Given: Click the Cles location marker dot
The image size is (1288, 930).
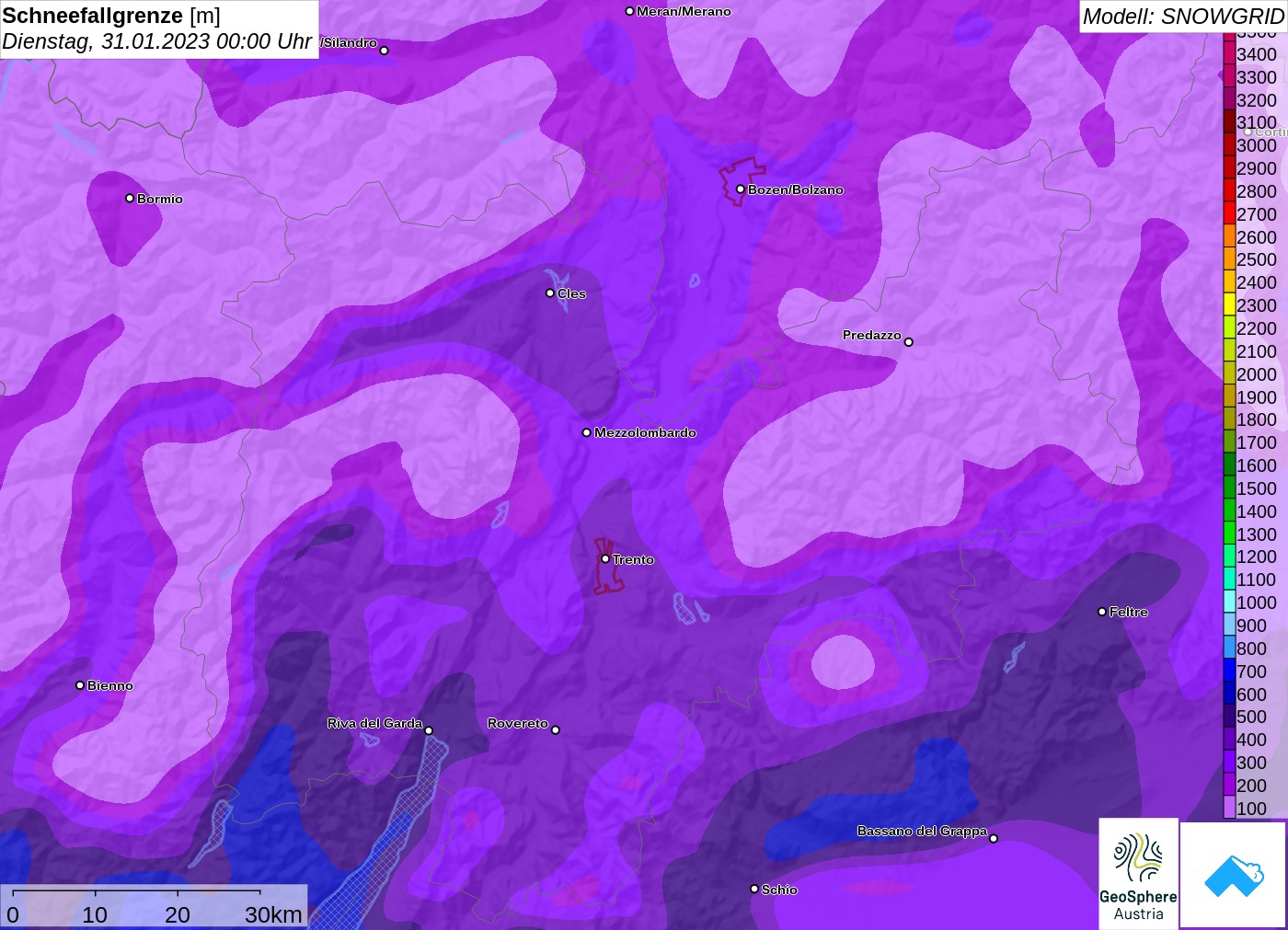Looking at the screenshot, I should [x=550, y=293].
